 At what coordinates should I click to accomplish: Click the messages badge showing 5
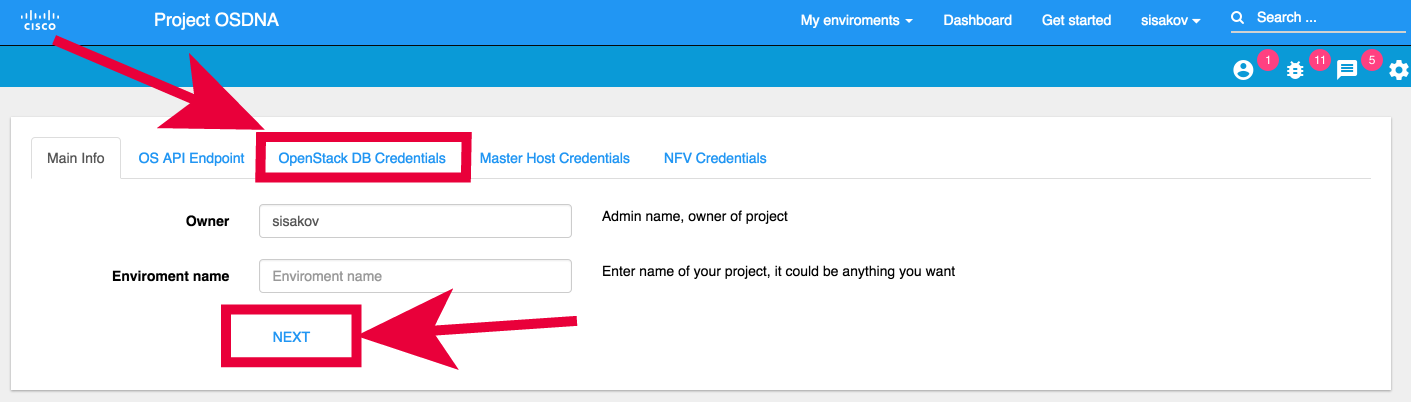(1372, 61)
